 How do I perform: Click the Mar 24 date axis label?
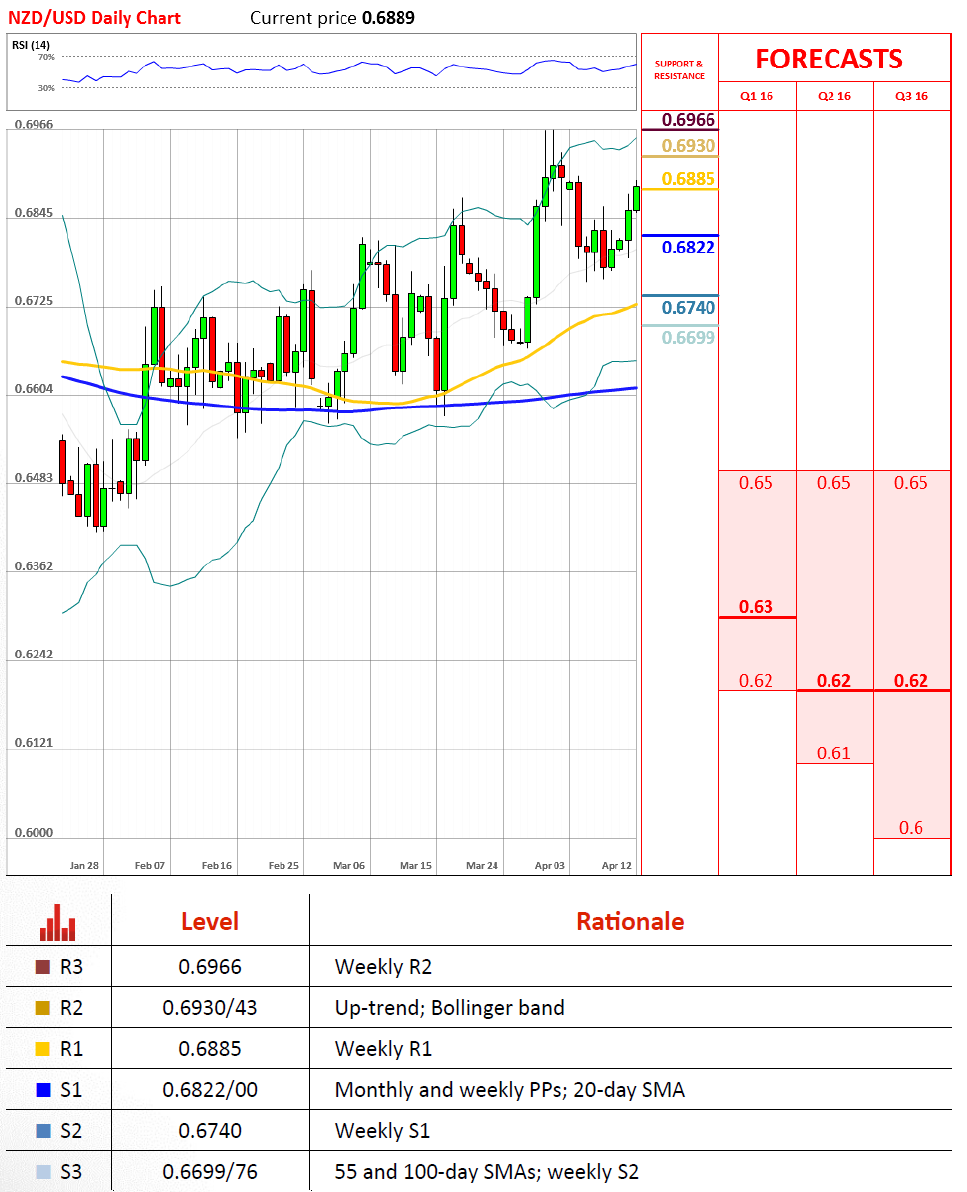482,865
